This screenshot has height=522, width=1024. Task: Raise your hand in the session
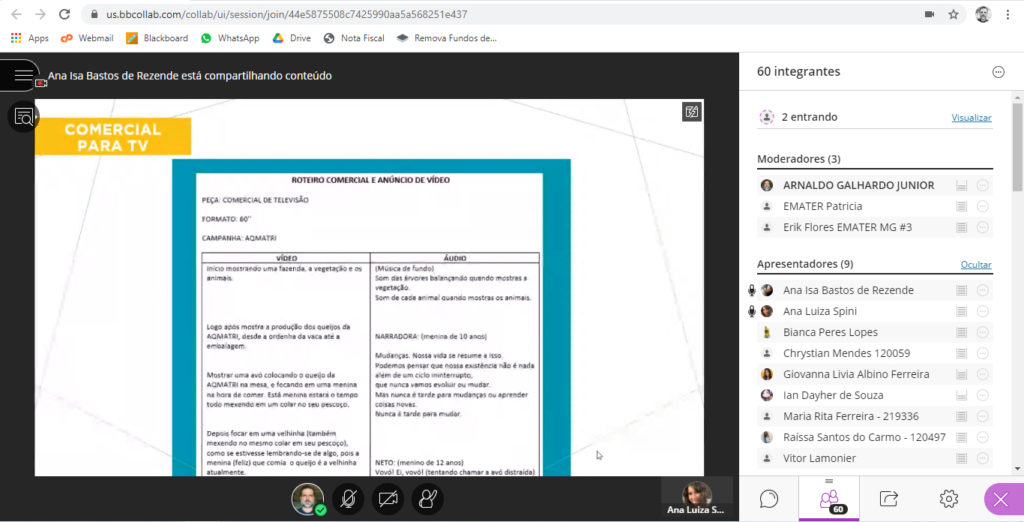(x=427, y=498)
